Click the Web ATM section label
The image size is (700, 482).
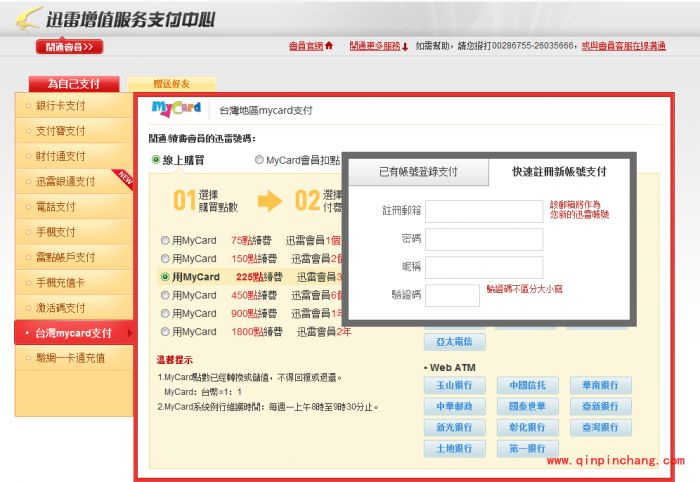pyautogui.click(x=452, y=368)
